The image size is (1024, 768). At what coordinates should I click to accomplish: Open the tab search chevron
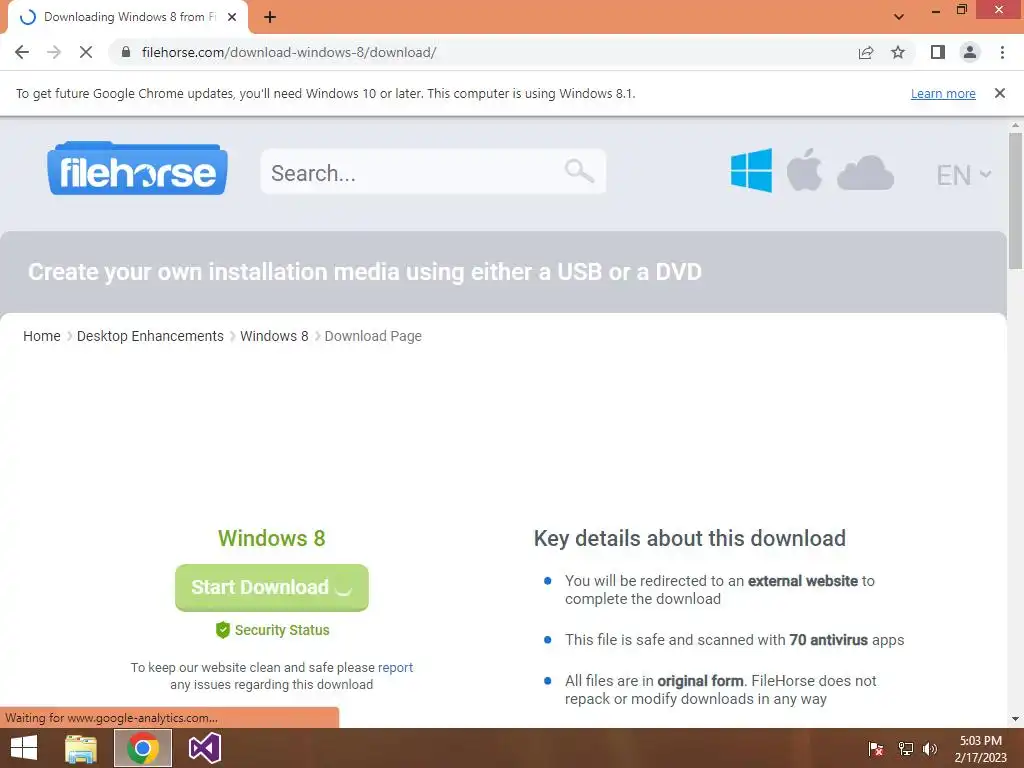click(899, 17)
